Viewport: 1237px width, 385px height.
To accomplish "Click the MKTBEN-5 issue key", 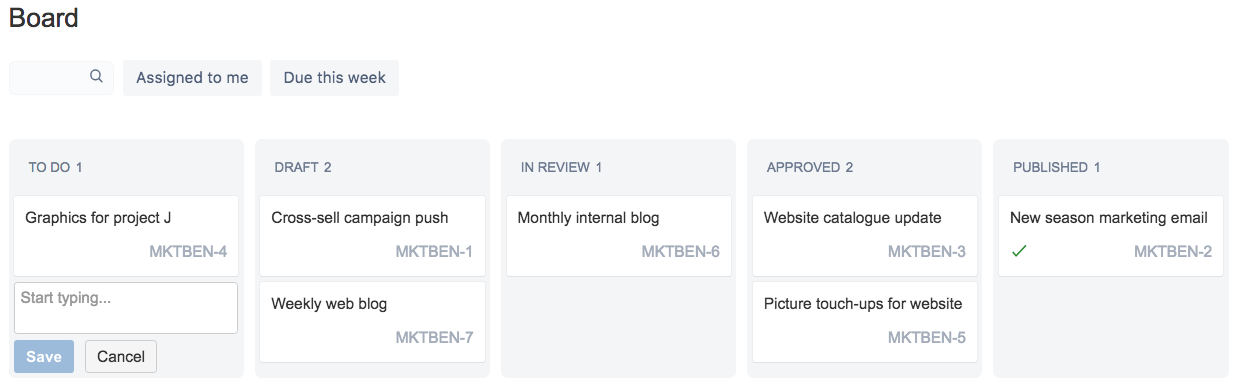I will 927,338.
